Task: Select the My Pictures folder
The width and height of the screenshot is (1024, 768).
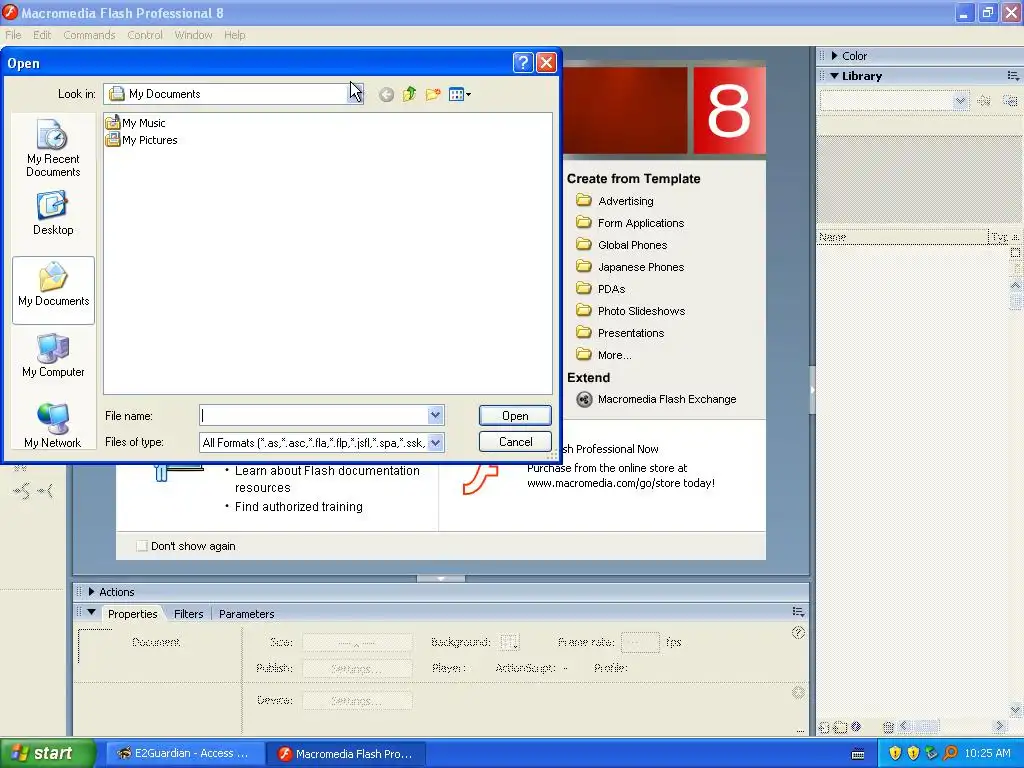Action: (x=142, y=140)
